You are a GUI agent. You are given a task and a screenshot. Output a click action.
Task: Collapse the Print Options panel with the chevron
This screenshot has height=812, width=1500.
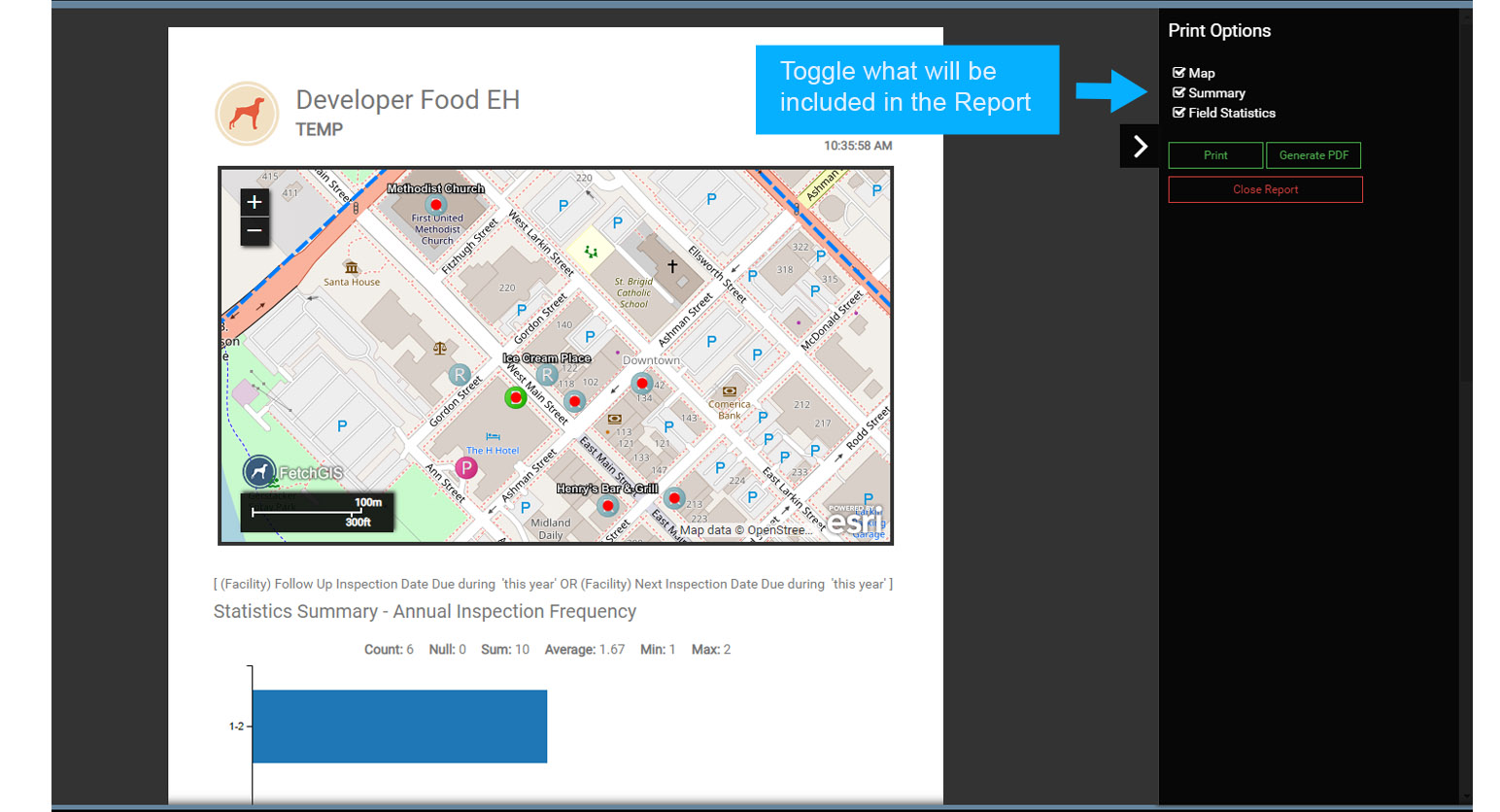tap(1140, 147)
